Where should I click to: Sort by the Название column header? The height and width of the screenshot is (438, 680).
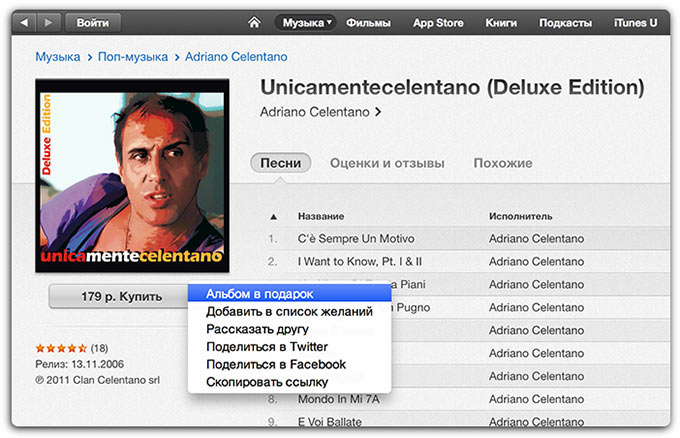coord(321,216)
